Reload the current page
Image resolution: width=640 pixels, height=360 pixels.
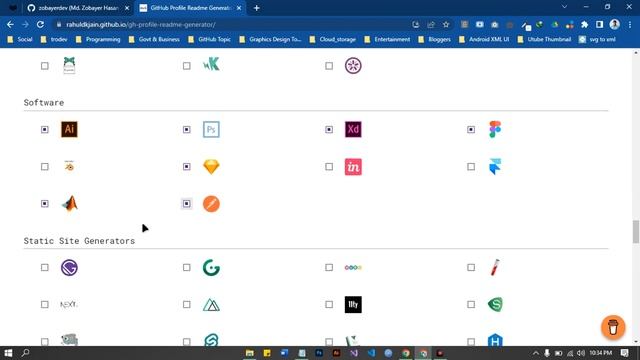(40, 24)
